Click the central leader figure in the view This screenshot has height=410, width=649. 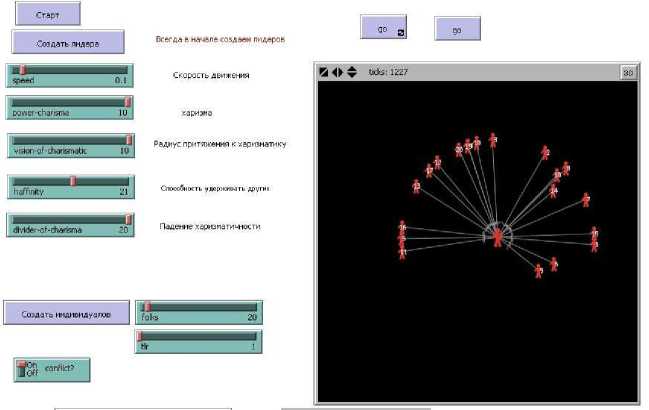[x=498, y=237]
